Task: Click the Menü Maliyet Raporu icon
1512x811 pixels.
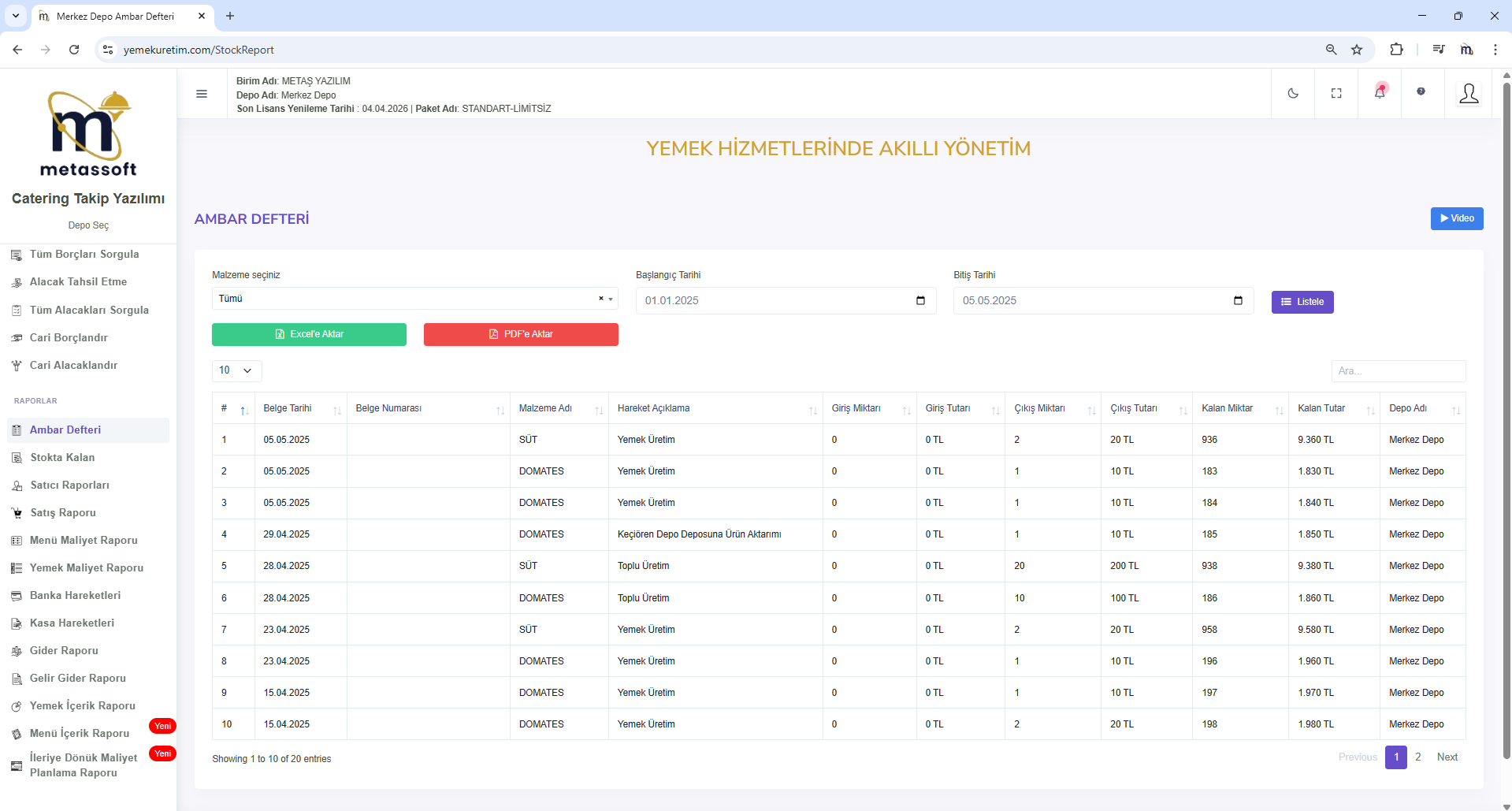Action: [17, 541]
